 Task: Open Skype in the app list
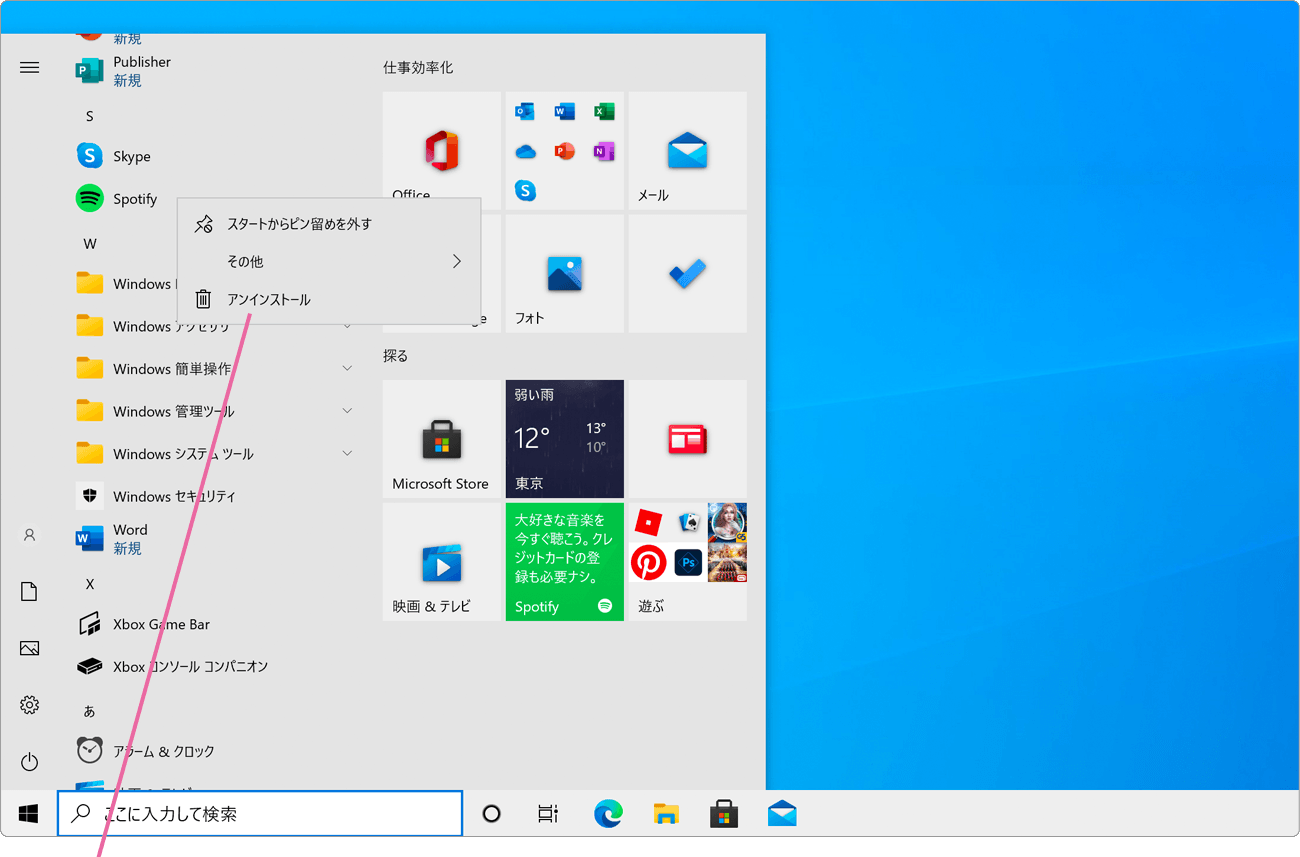point(113,156)
